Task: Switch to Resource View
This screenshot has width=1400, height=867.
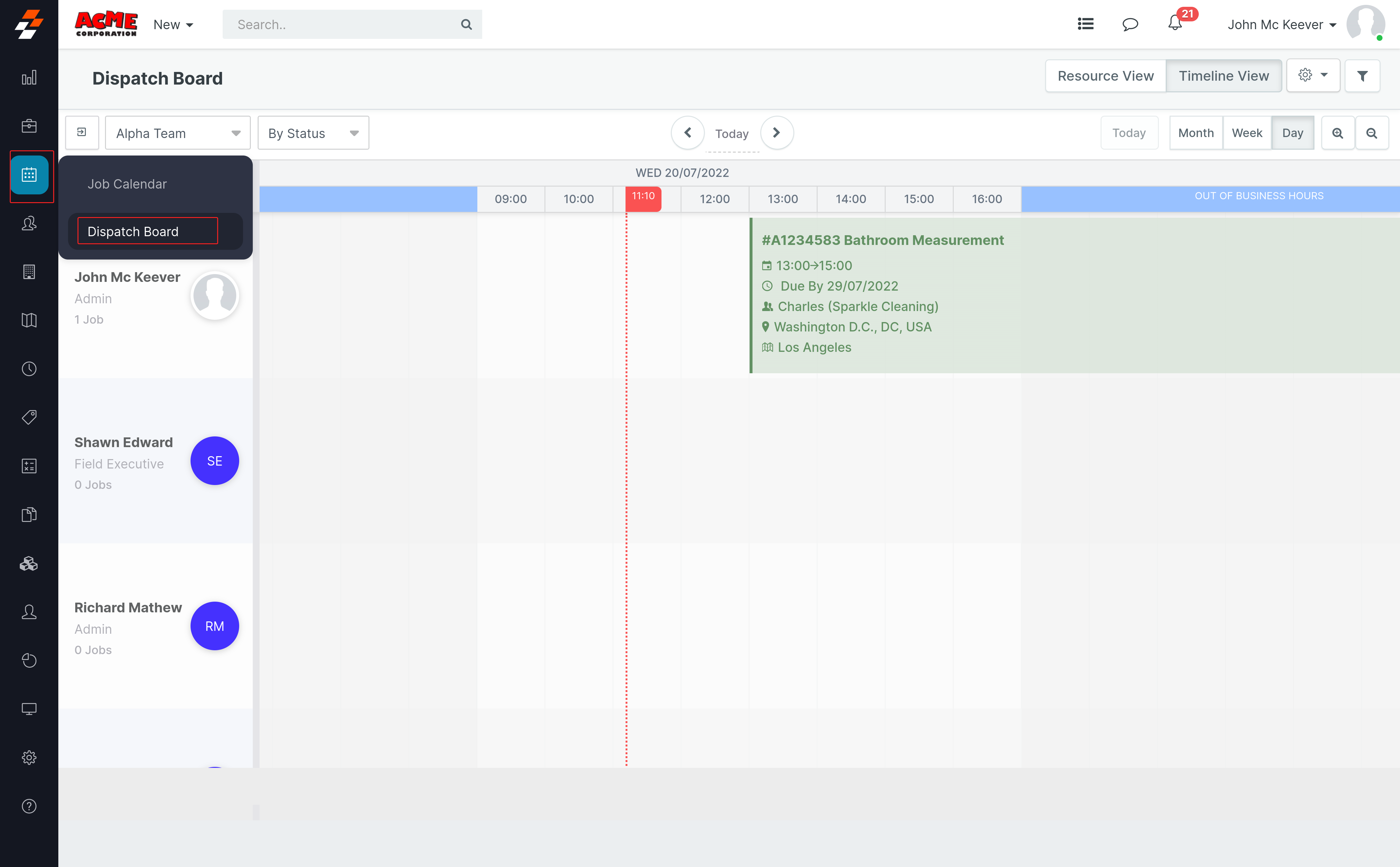Action: pyautogui.click(x=1105, y=76)
